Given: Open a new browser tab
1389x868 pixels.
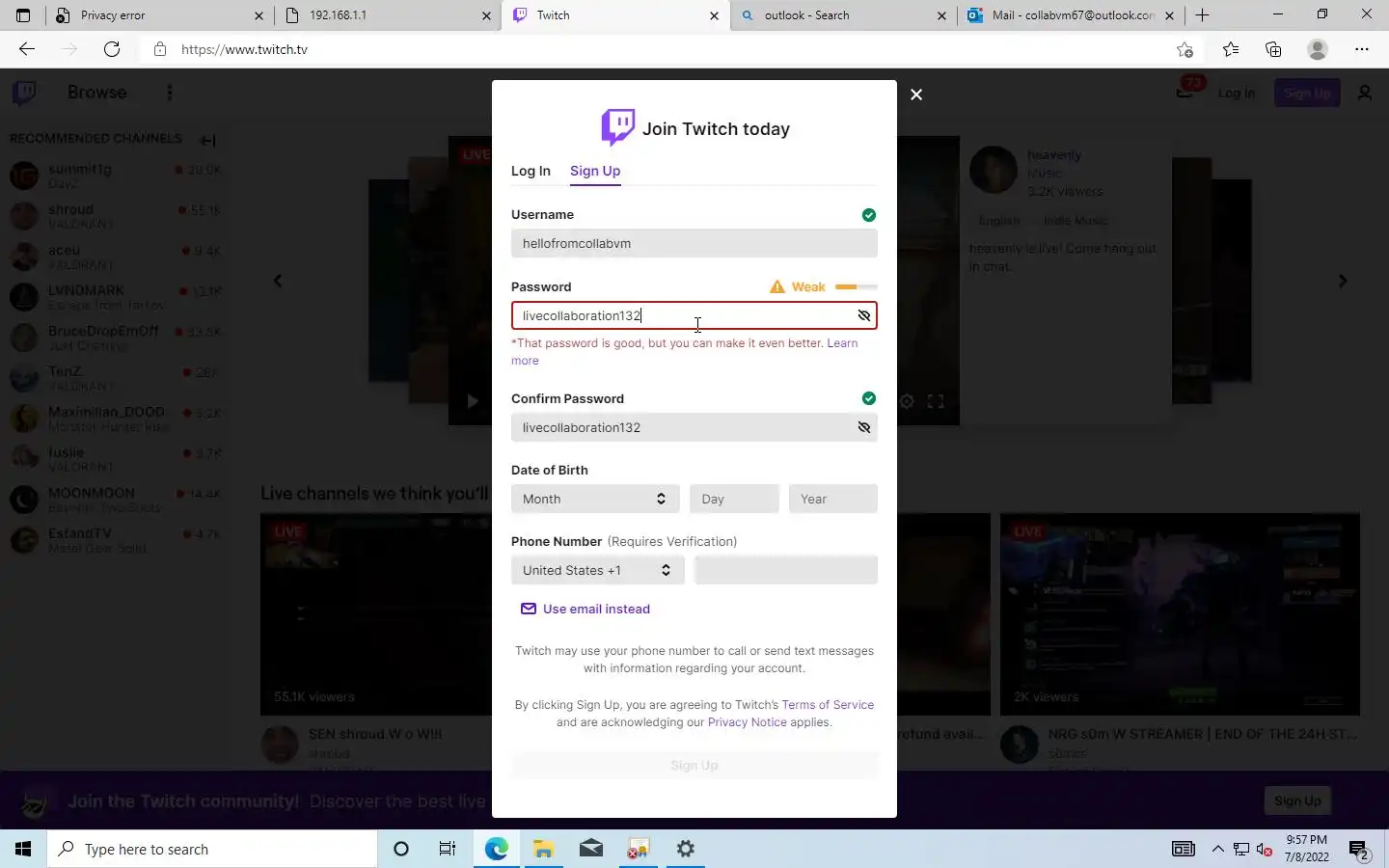Looking at the screenshot, I should click(x=1202, y=15).
